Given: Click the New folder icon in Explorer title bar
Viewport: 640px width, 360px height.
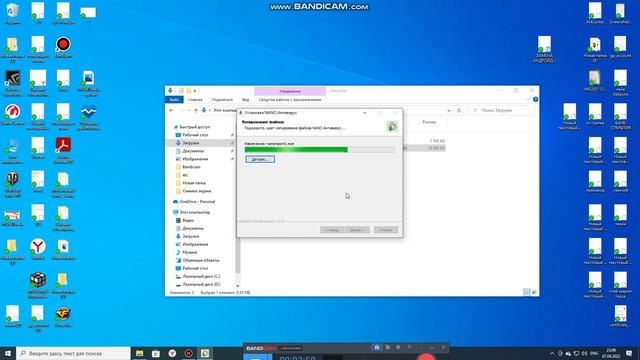Looking at the screenshot, I should click(x=189, y=91).
